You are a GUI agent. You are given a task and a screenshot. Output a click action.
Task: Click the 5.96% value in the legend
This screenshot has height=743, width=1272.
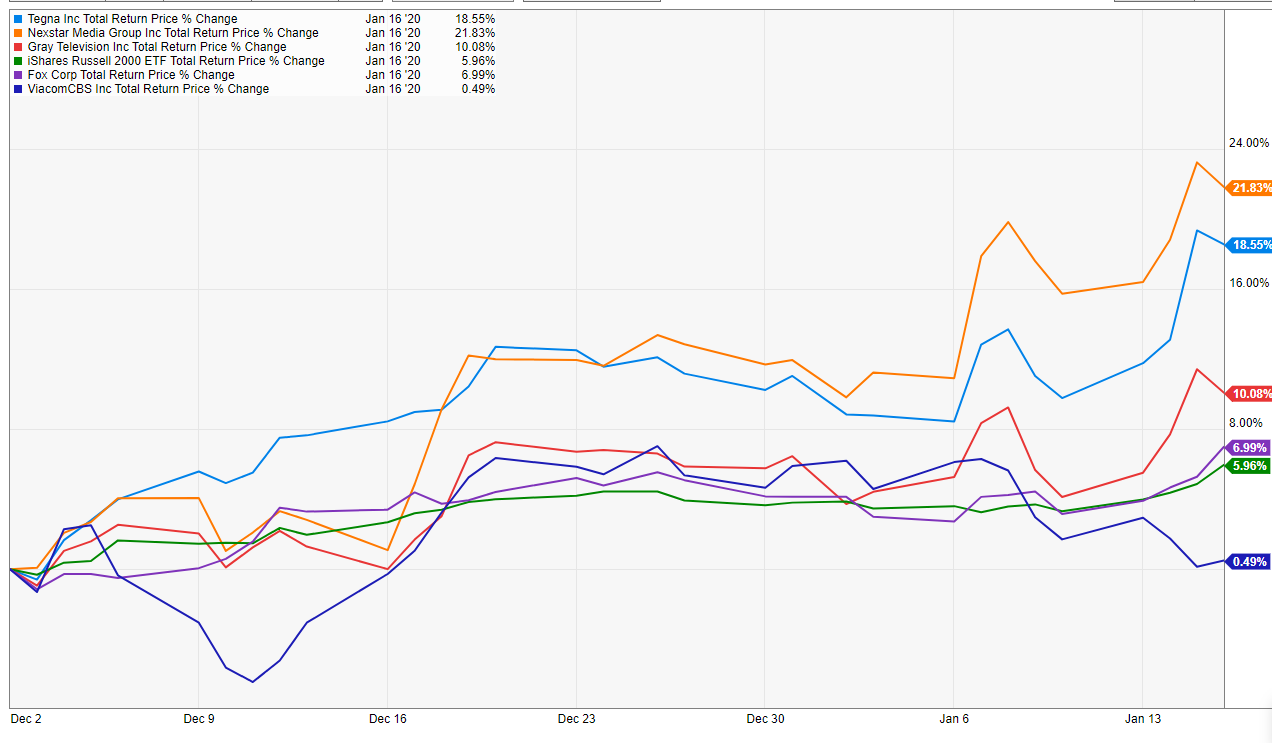coord(477,61)
